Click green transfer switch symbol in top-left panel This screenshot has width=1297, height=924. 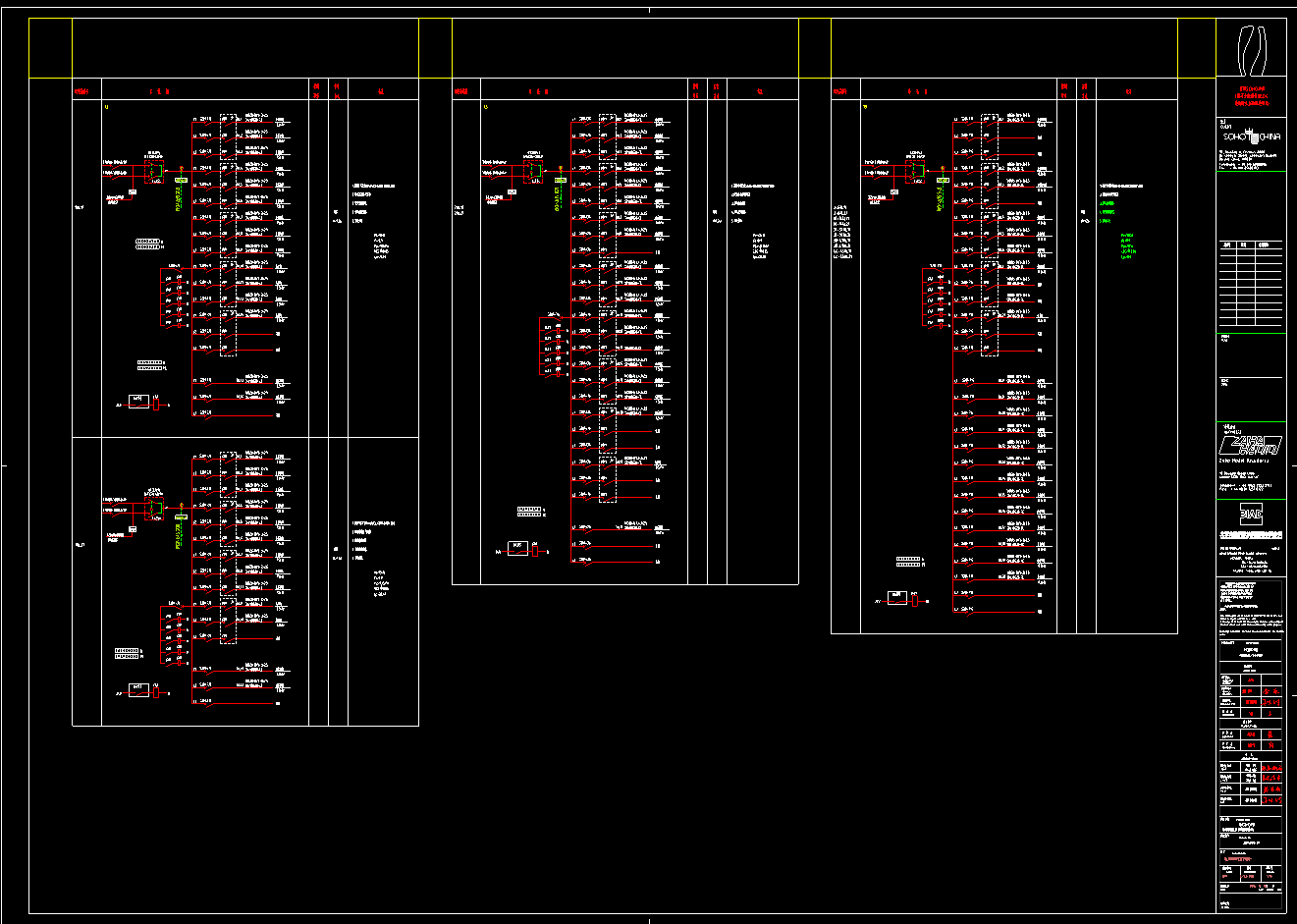pos(155,172)
